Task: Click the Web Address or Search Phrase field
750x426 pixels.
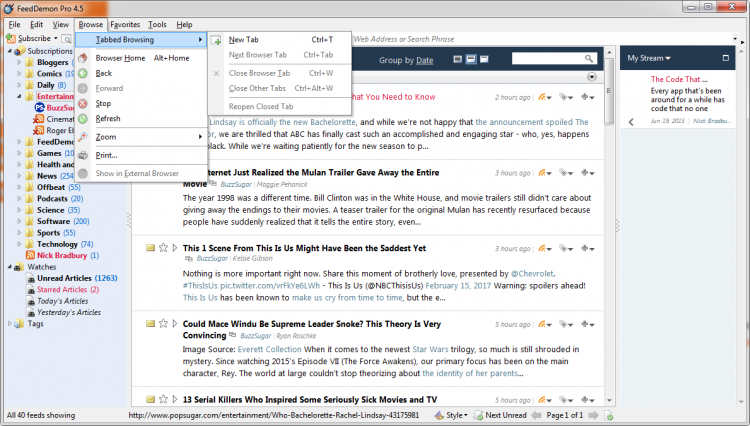Action: tap(543, 39)
